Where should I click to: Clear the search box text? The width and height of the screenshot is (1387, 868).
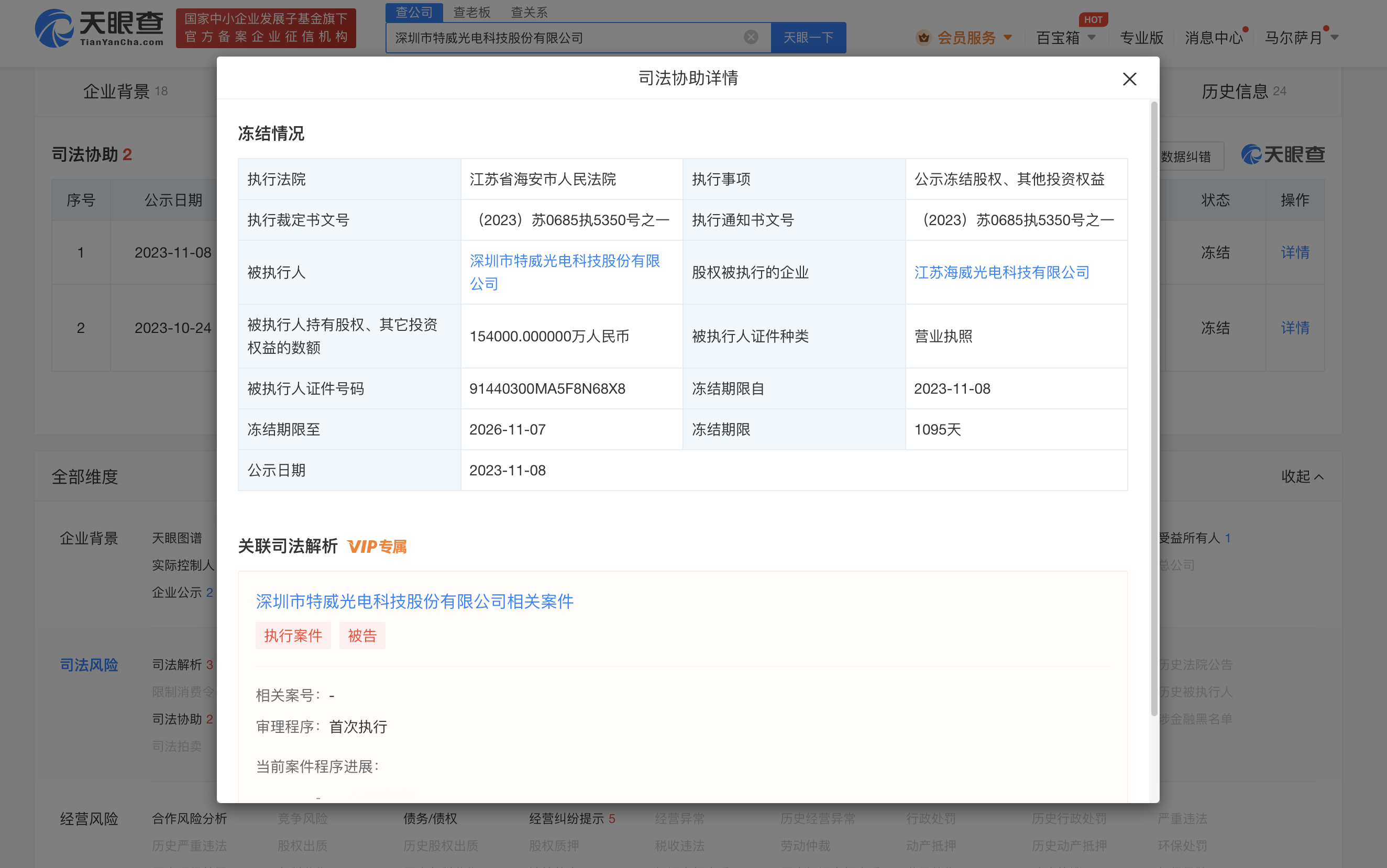[751, 37]
